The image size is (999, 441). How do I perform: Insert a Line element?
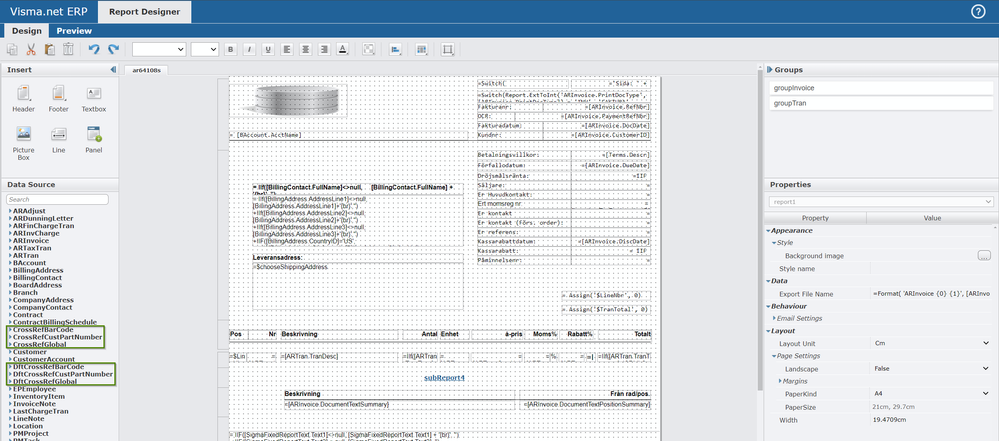pos(59,140)
